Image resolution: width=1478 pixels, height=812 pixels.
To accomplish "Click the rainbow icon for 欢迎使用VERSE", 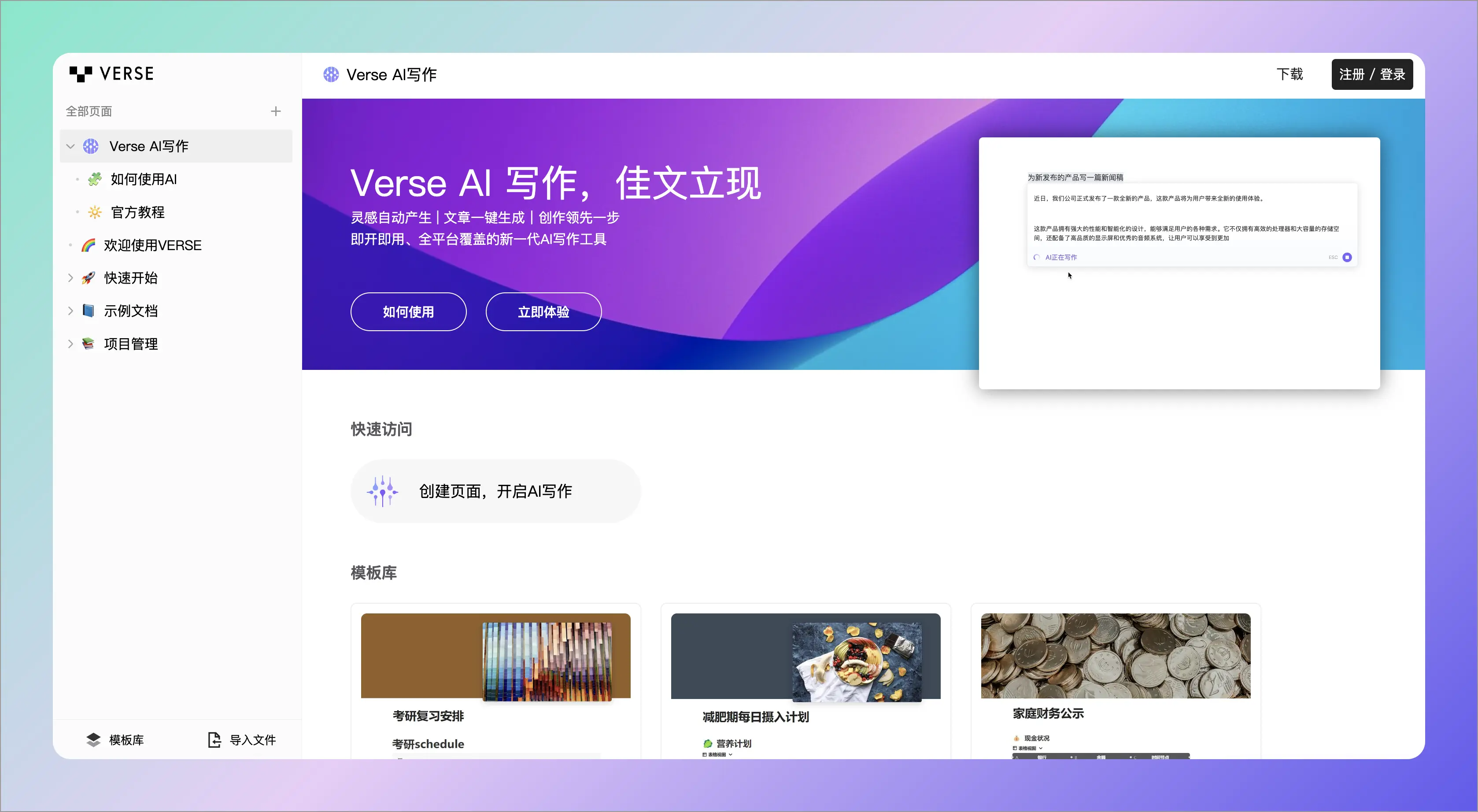I will (89, 245).
